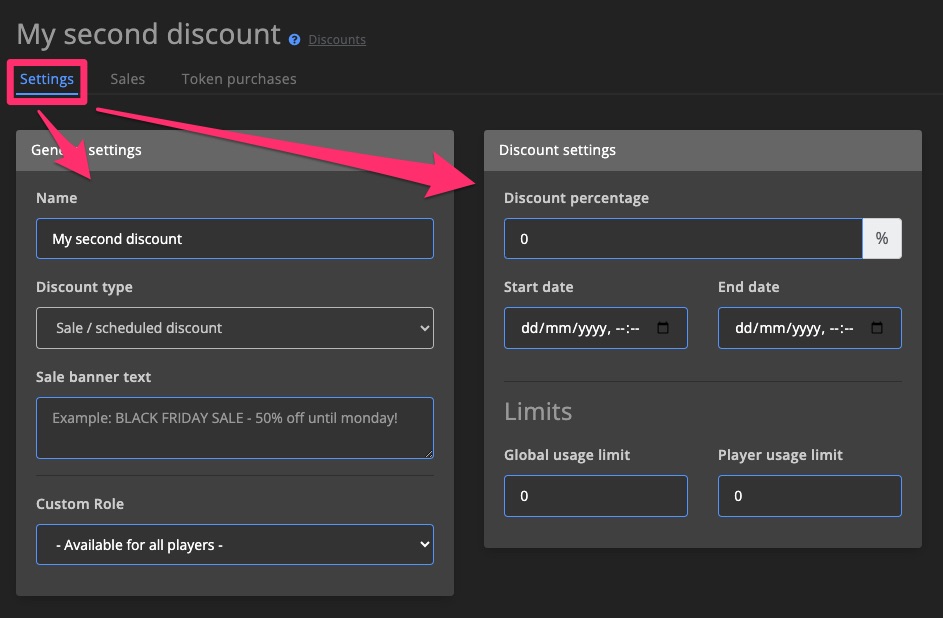Open the Custom Role dropdown
The height and width of the screenshot is (618, 943).
click(234, 544)
